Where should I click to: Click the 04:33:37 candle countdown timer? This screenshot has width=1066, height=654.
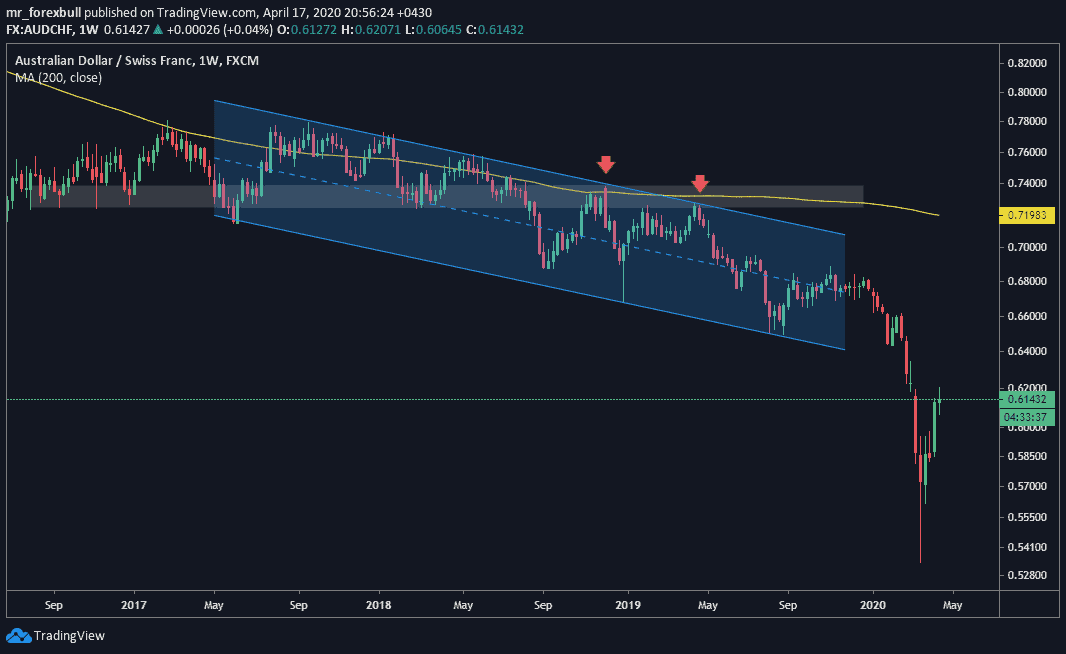(1029, 416)
